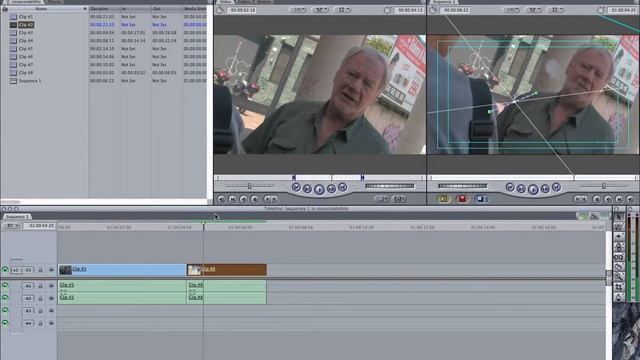Click Play Around Current Frame in Viewer
The height and width of the screenshot is (360, 640).
pos(331,189)
